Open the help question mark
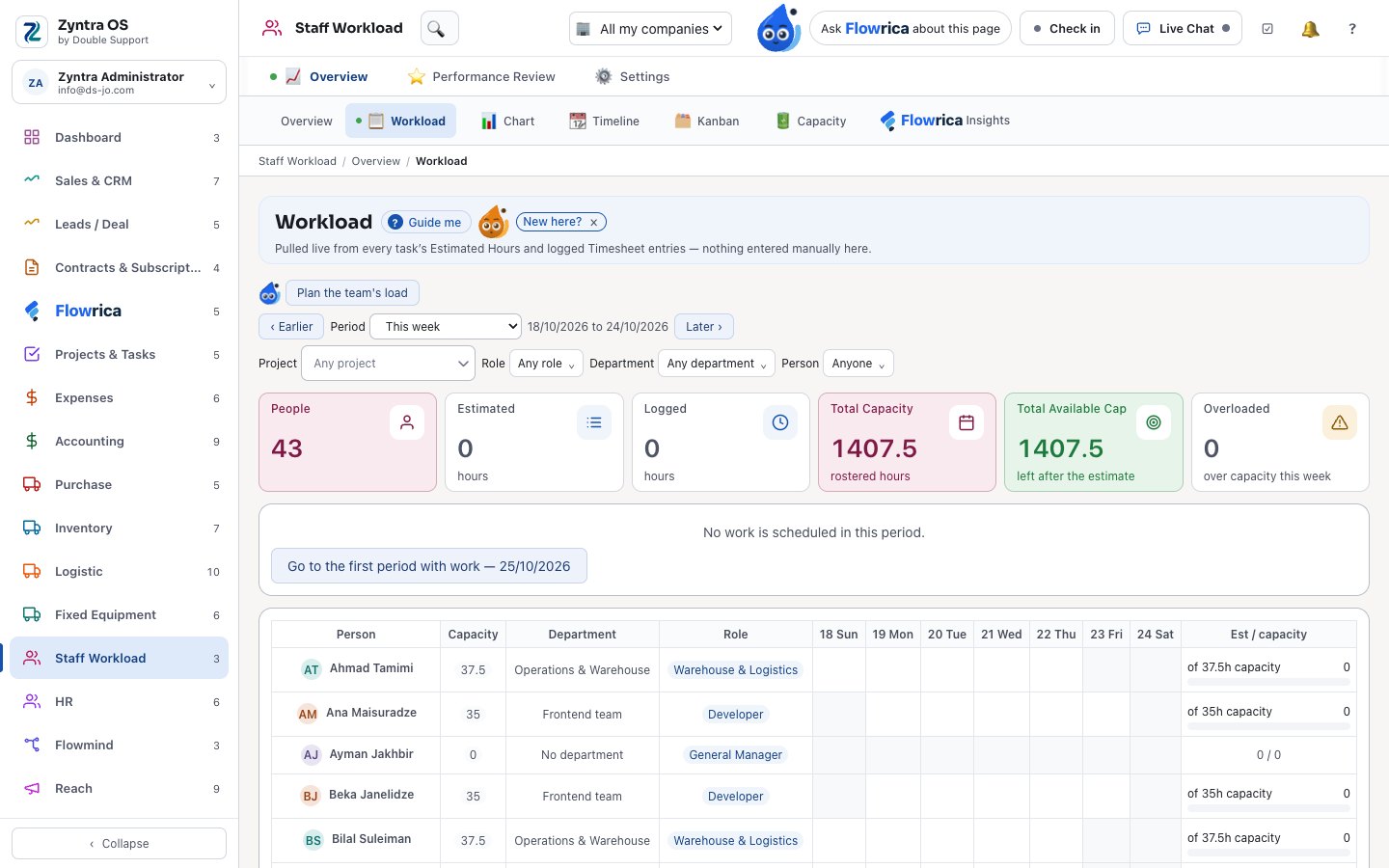This screenshot has height=868, width=1389. [1352, 29]
